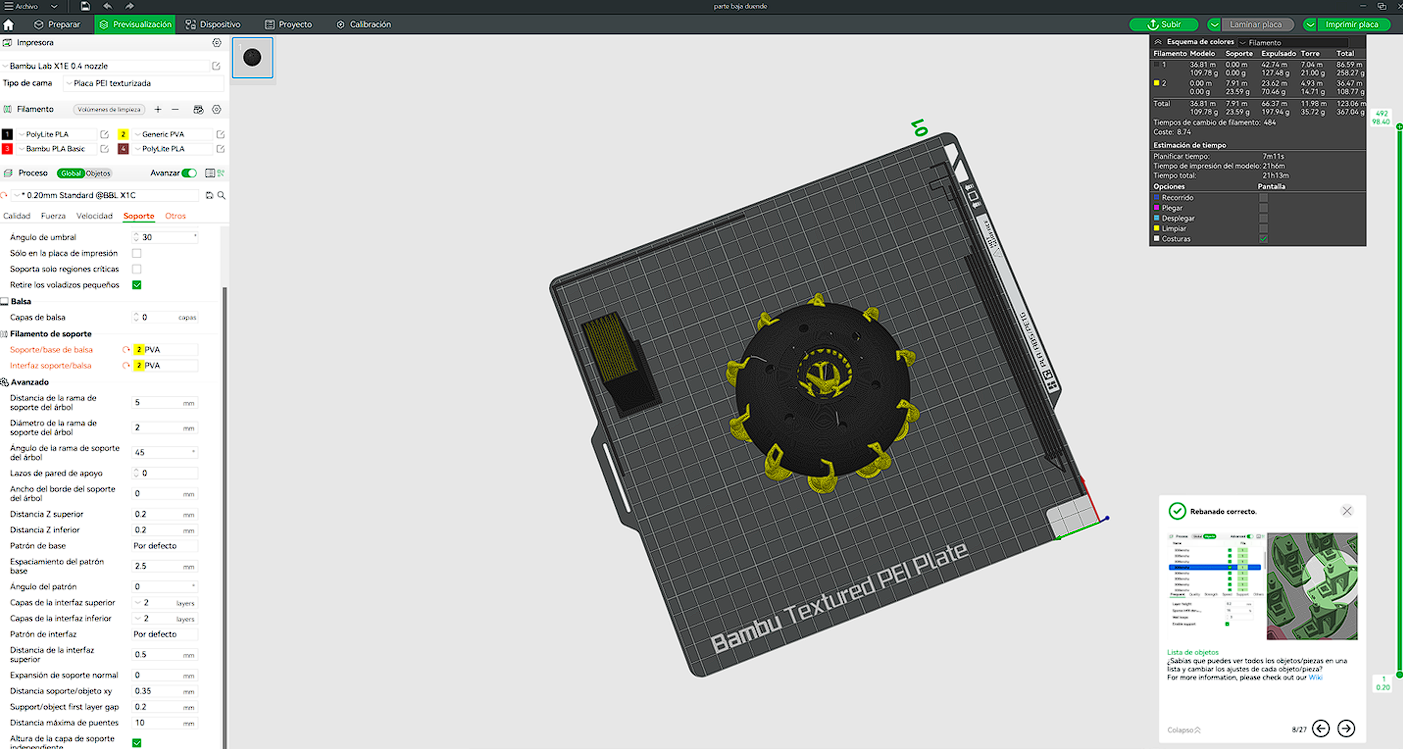Image resolution: width=1403 pixels, height=749 pixels.
Task: Click the Subir button
Action: (1163, 24)
